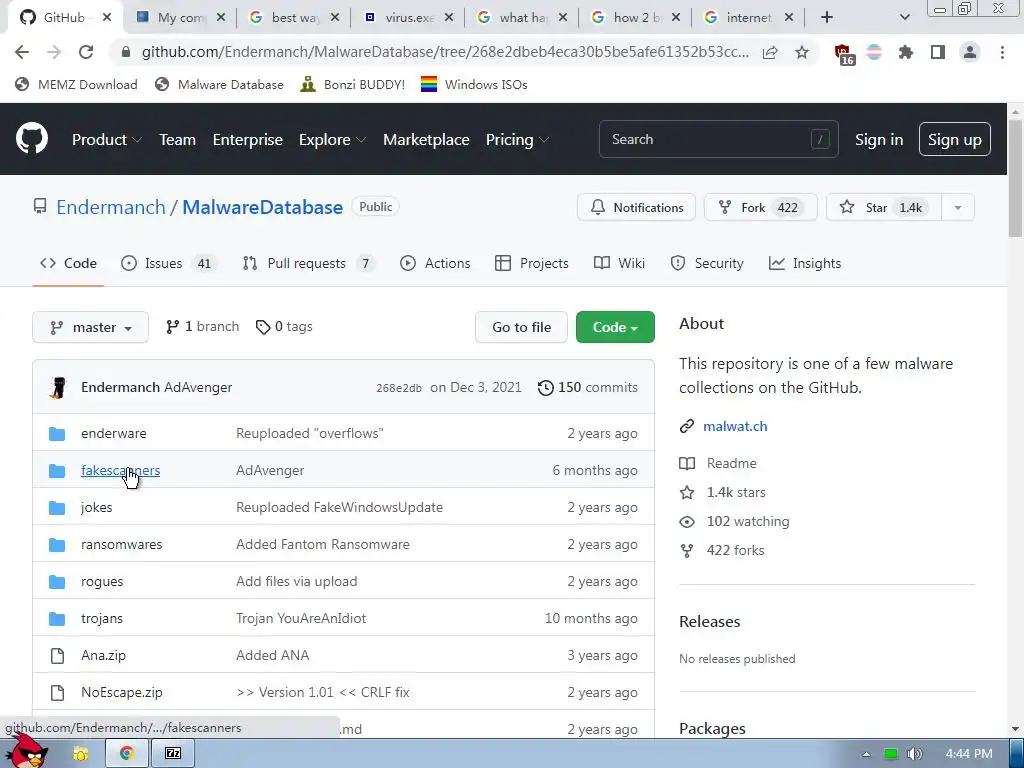Click the enderware folder icon
1024x768 pixels.
point(57,434)
